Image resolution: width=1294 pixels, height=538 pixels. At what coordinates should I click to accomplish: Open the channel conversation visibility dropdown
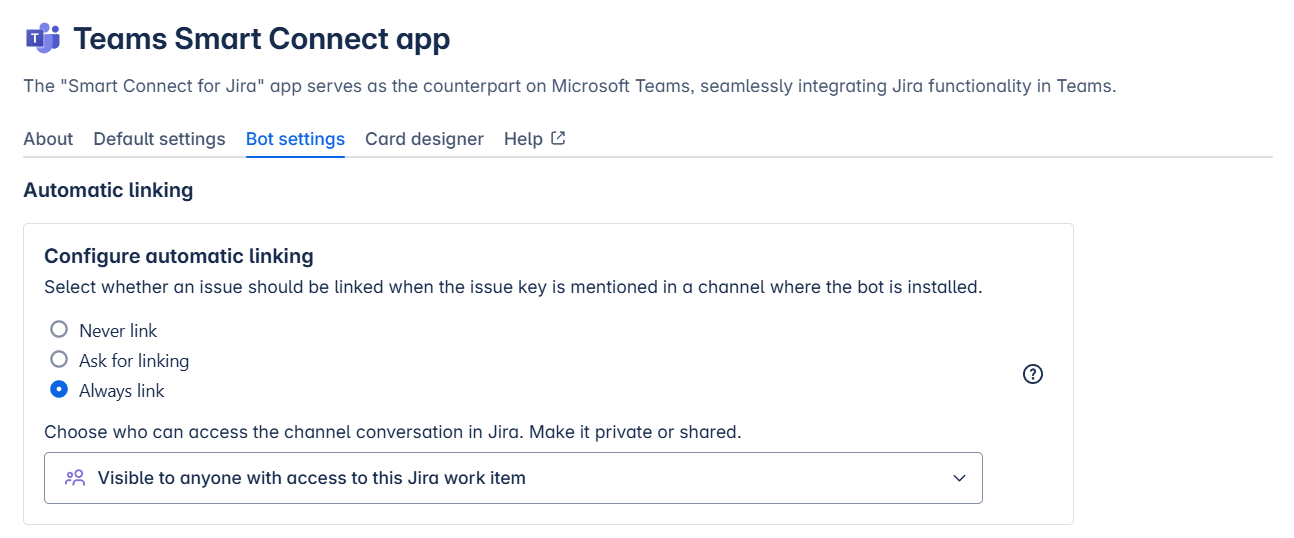[513, 478]
